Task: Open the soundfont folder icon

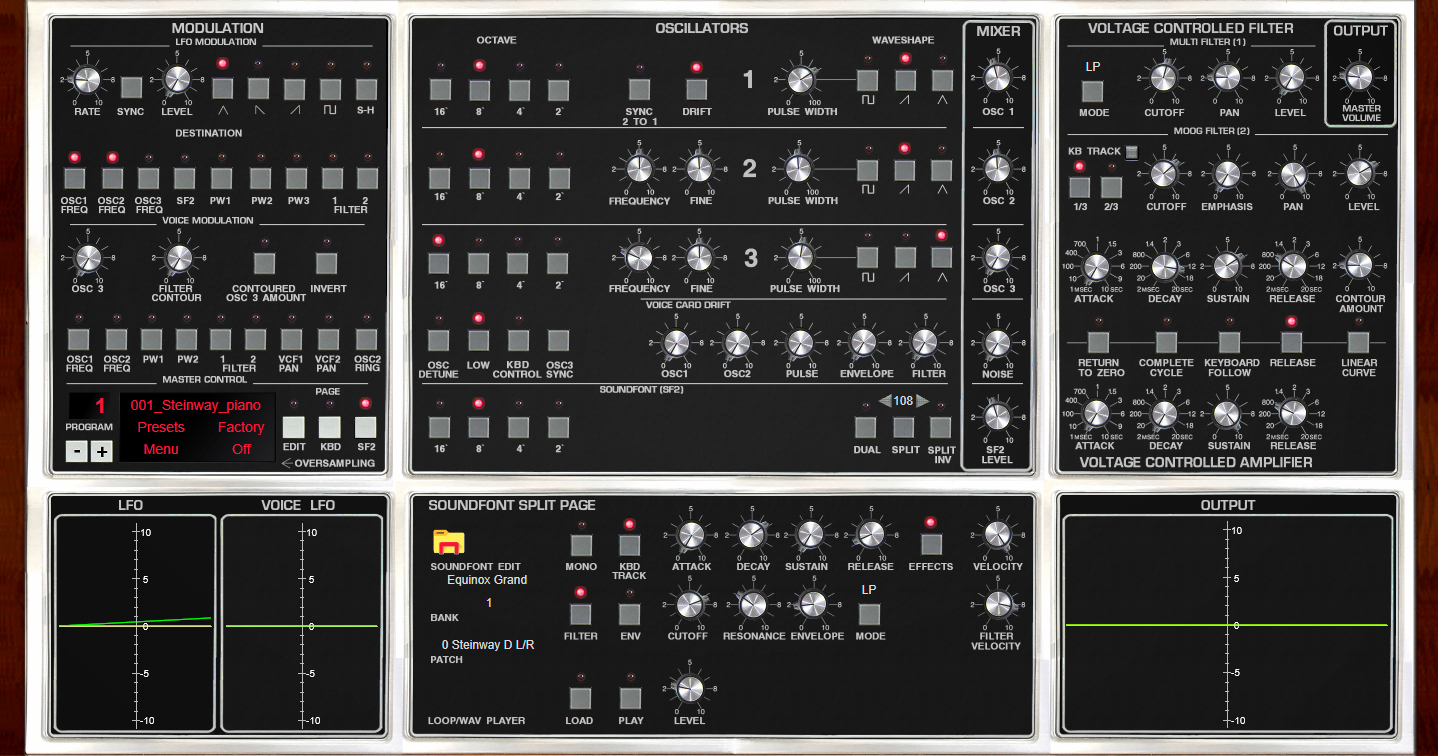Action: (448, 542)
